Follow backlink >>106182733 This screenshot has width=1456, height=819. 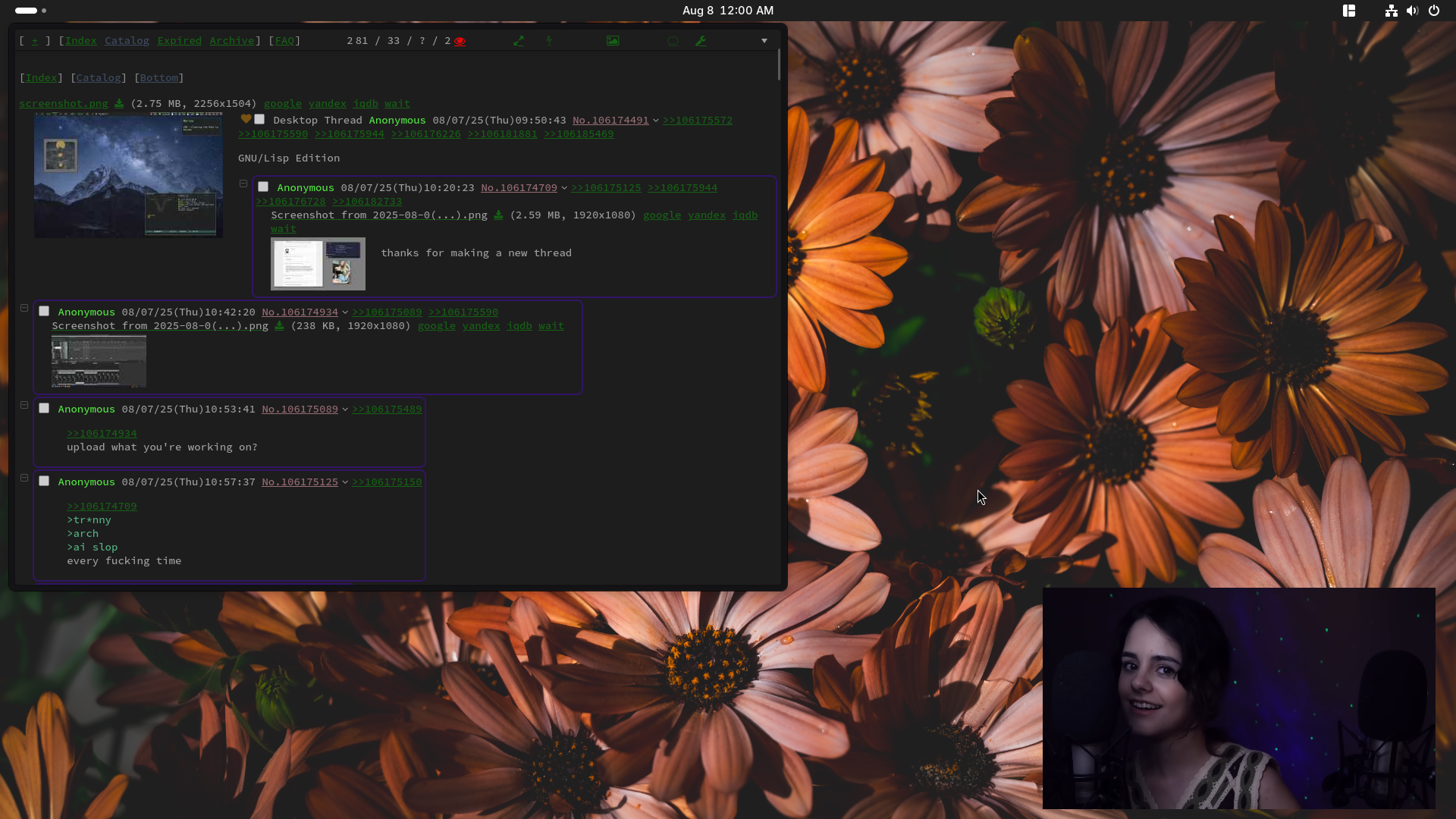(x=367, y=201)
